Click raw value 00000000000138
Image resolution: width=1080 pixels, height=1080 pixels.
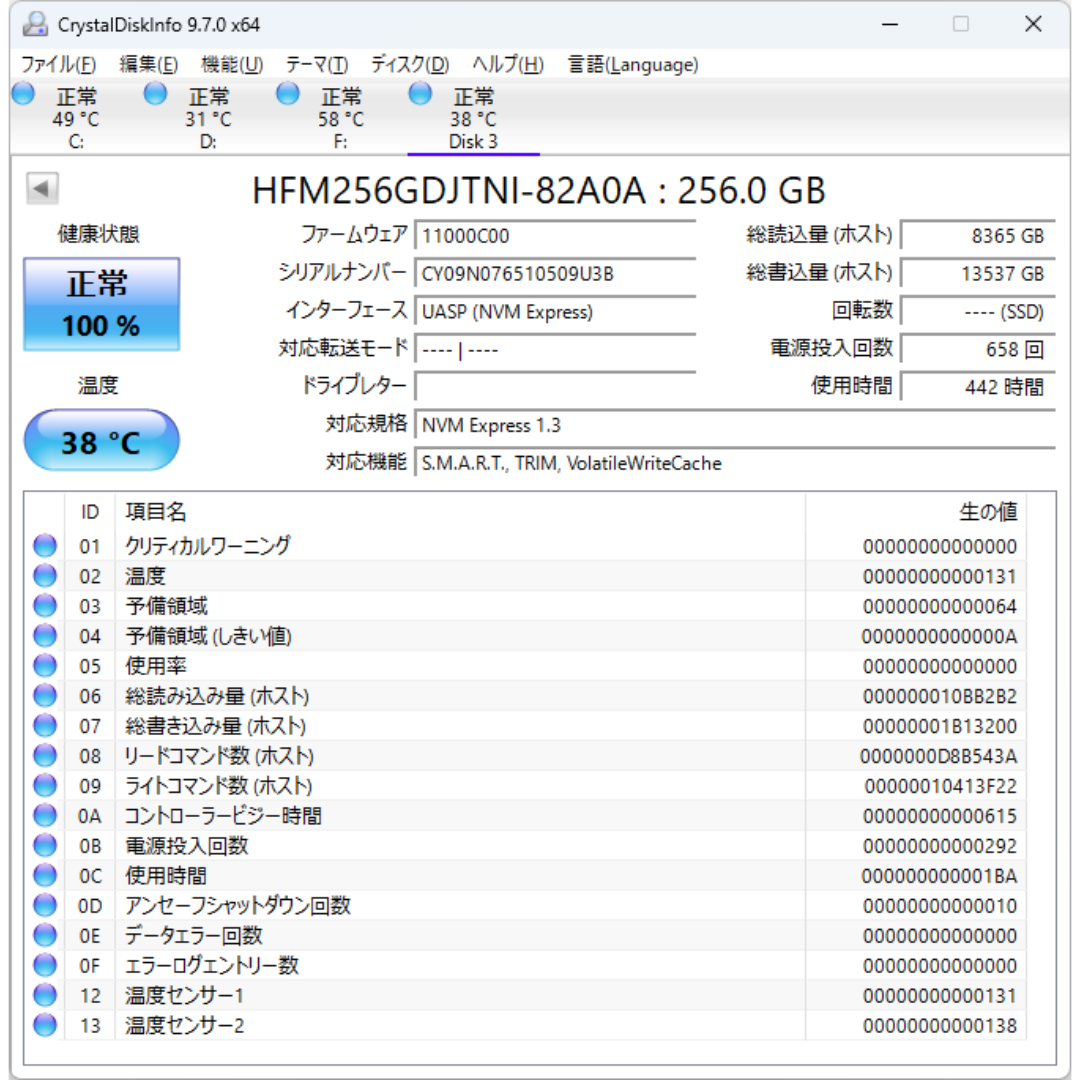coord(939,1026)
